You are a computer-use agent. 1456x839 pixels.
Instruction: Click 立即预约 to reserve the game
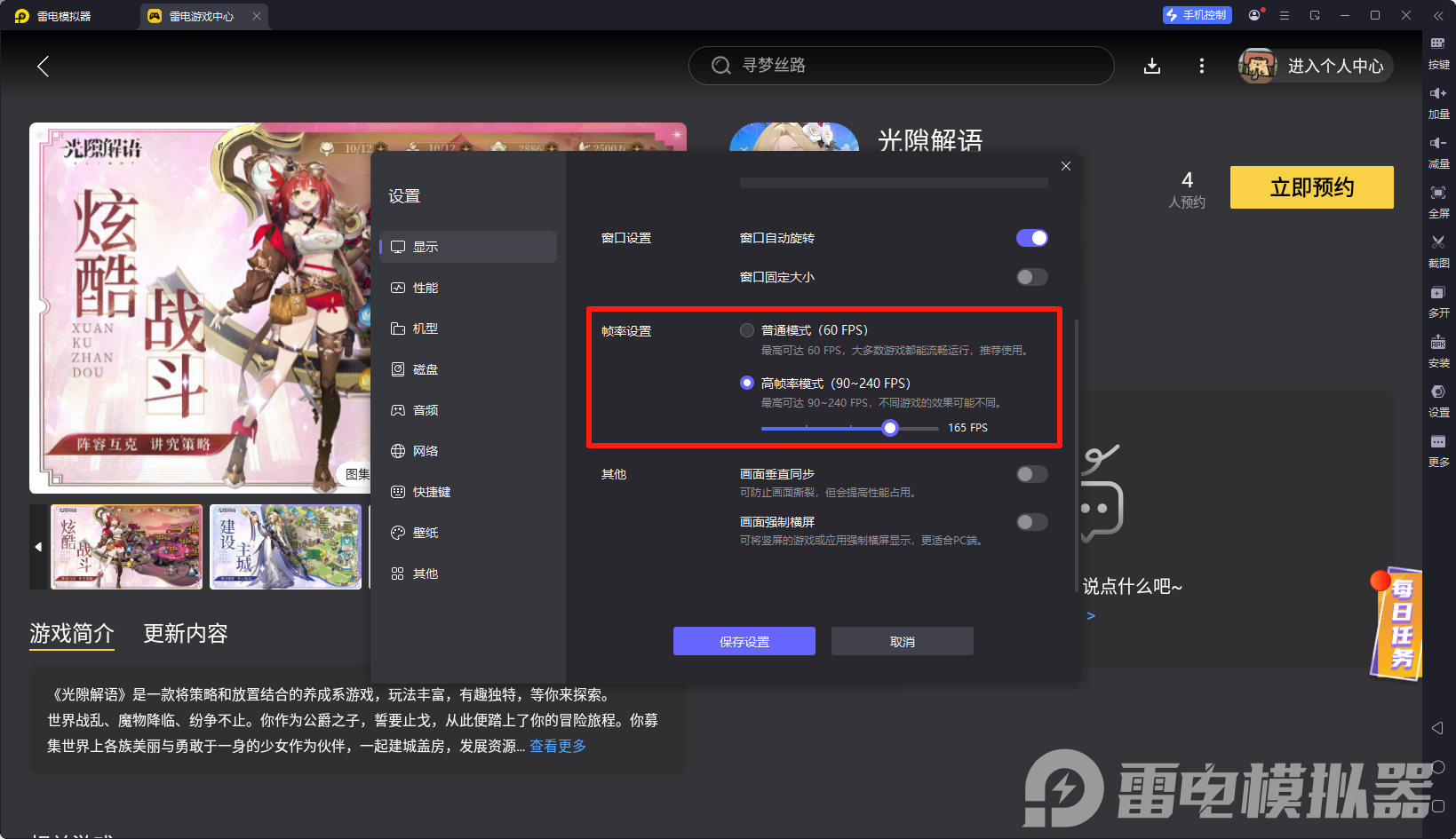[1311, 187]
